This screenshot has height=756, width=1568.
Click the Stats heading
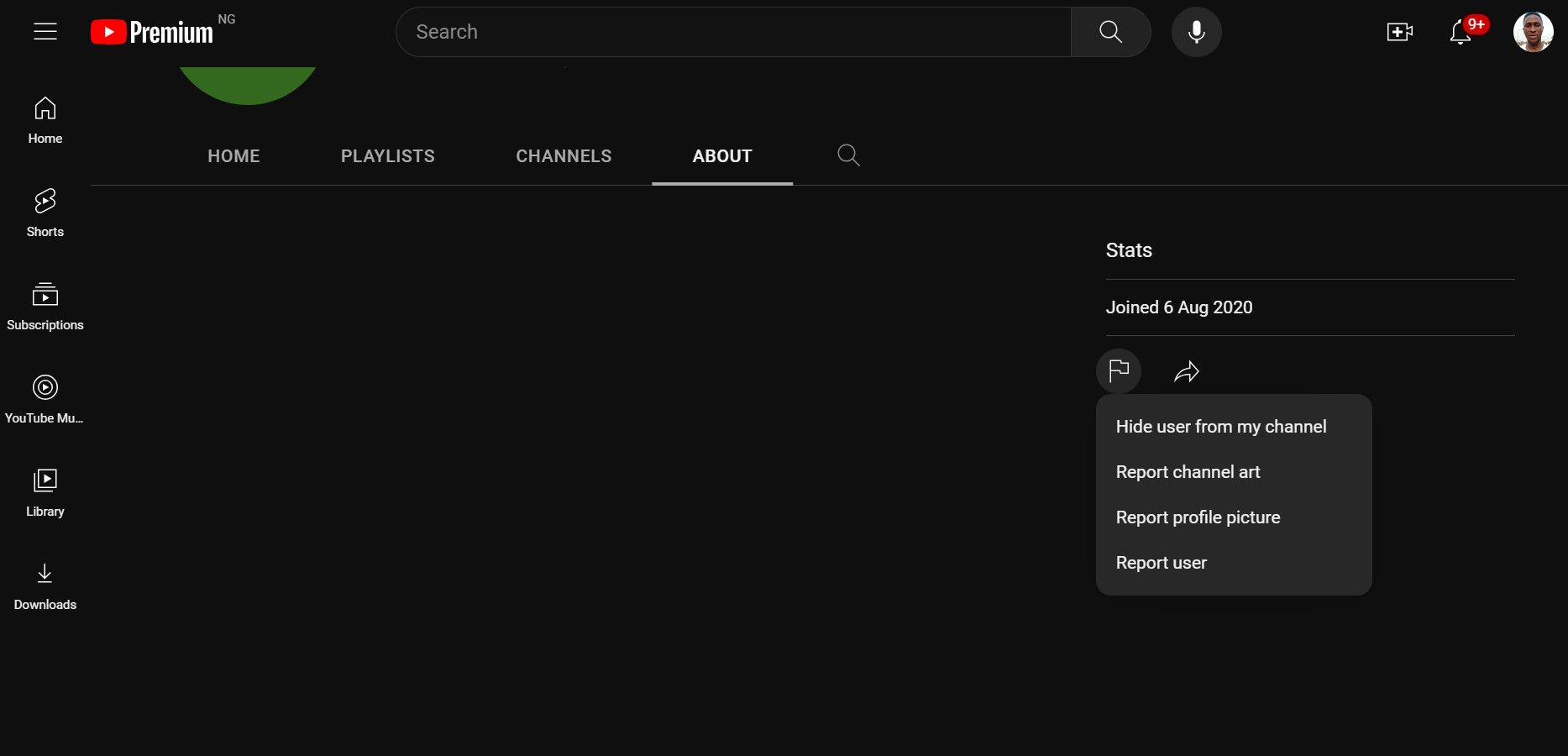pos(1129,250)
